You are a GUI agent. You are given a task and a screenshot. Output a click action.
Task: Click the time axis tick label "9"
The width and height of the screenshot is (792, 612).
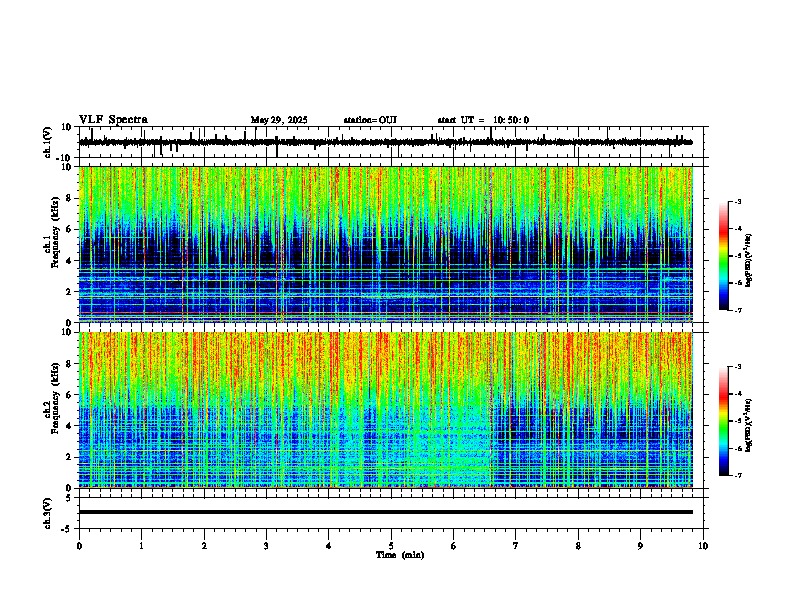click(640, 546)
